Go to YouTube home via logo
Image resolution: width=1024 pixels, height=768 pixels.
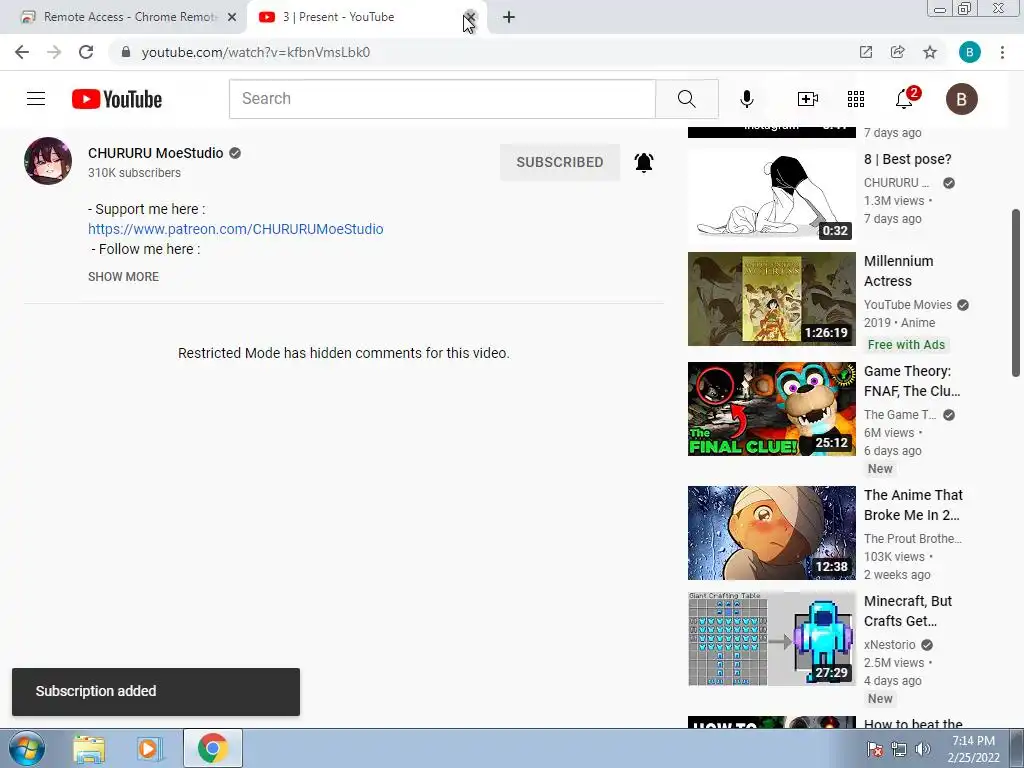click(x=117, y=99)
